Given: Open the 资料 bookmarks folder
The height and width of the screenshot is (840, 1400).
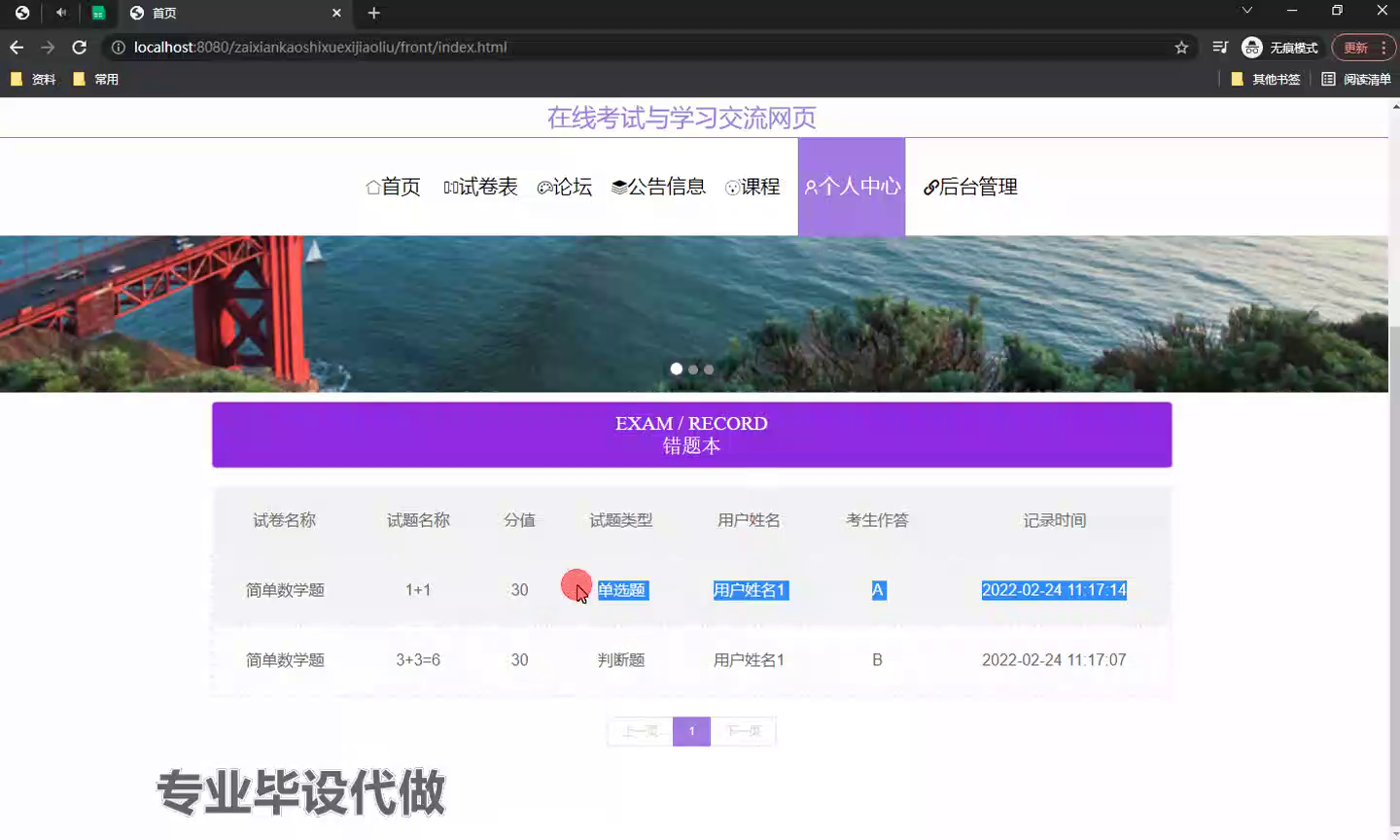Looking at the screenshot, I should click(x=33, y=80).
